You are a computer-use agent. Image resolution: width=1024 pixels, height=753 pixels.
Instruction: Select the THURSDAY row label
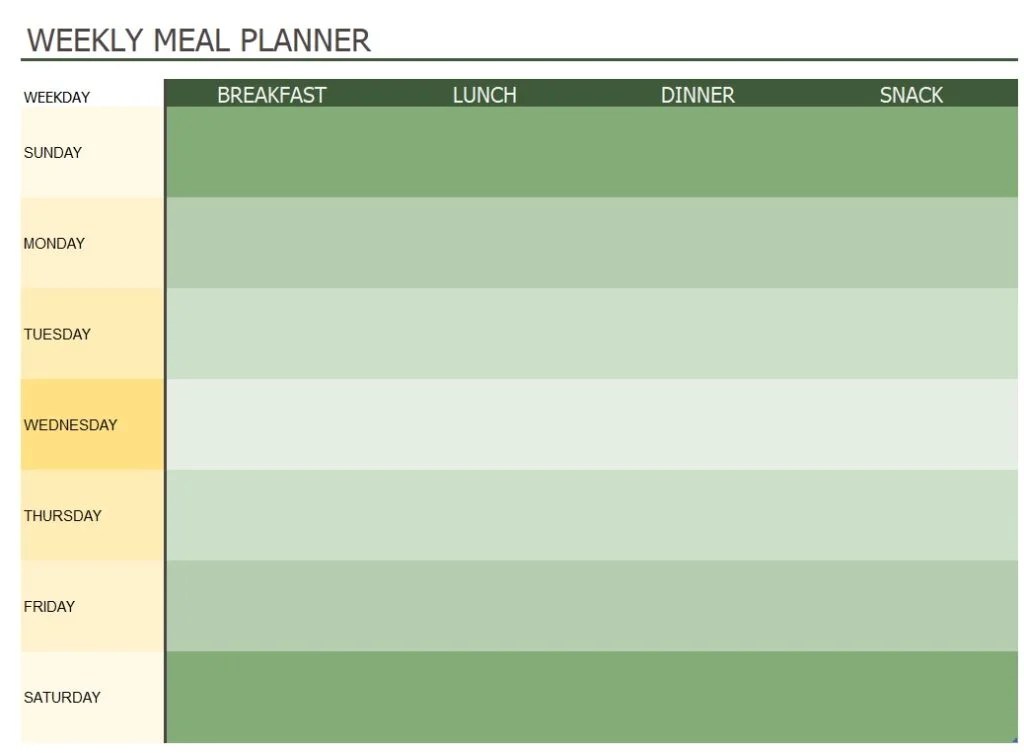[63, 516]
